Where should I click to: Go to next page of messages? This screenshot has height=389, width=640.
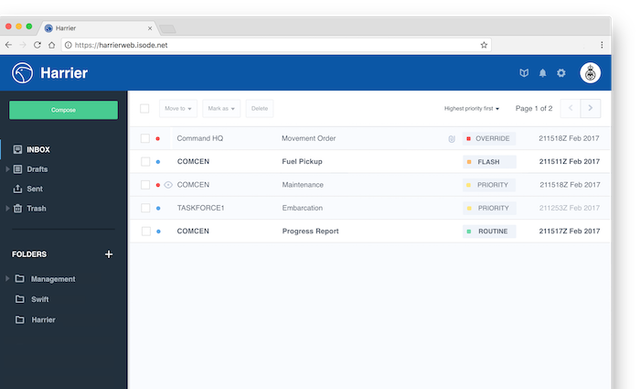click(590, 108)
